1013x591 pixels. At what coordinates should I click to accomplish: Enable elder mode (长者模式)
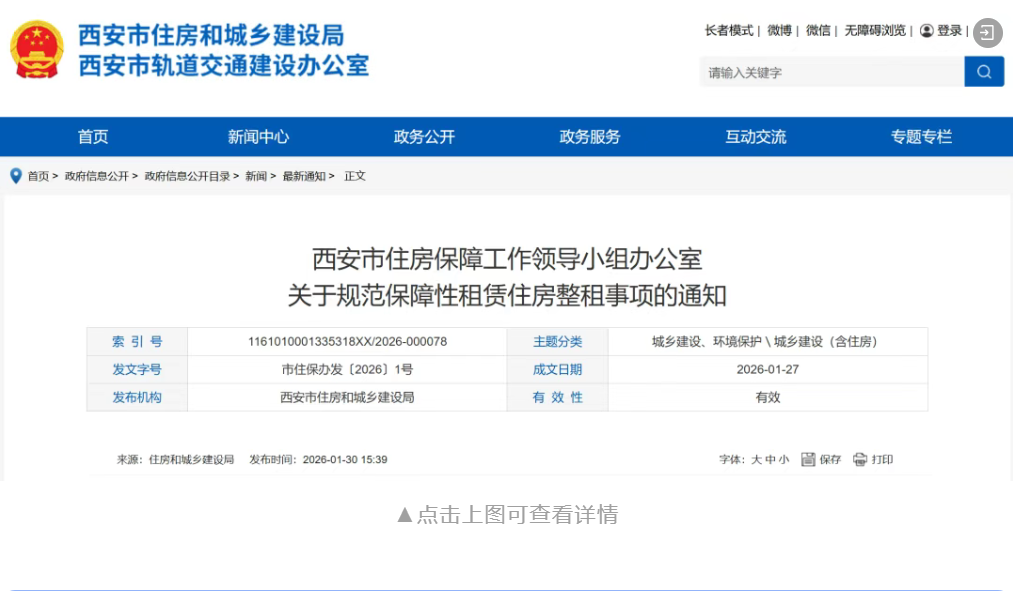click(x=728, y=31)
